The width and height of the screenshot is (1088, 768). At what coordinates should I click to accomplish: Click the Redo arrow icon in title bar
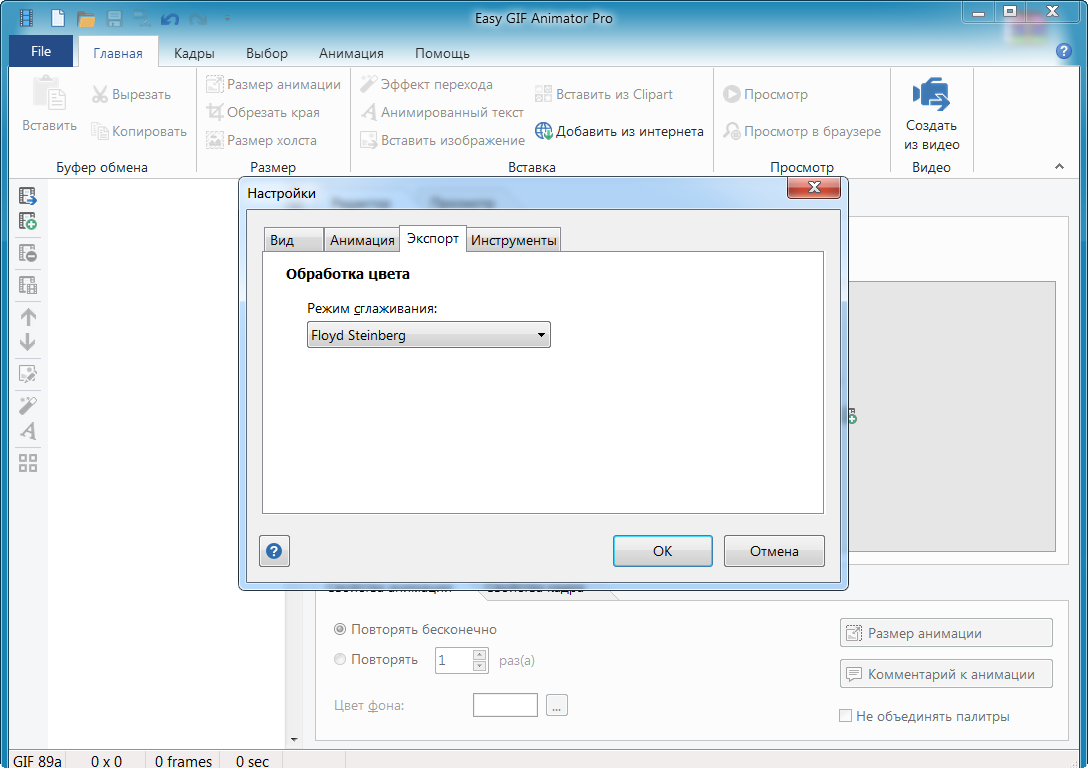[x=198, y=19]
